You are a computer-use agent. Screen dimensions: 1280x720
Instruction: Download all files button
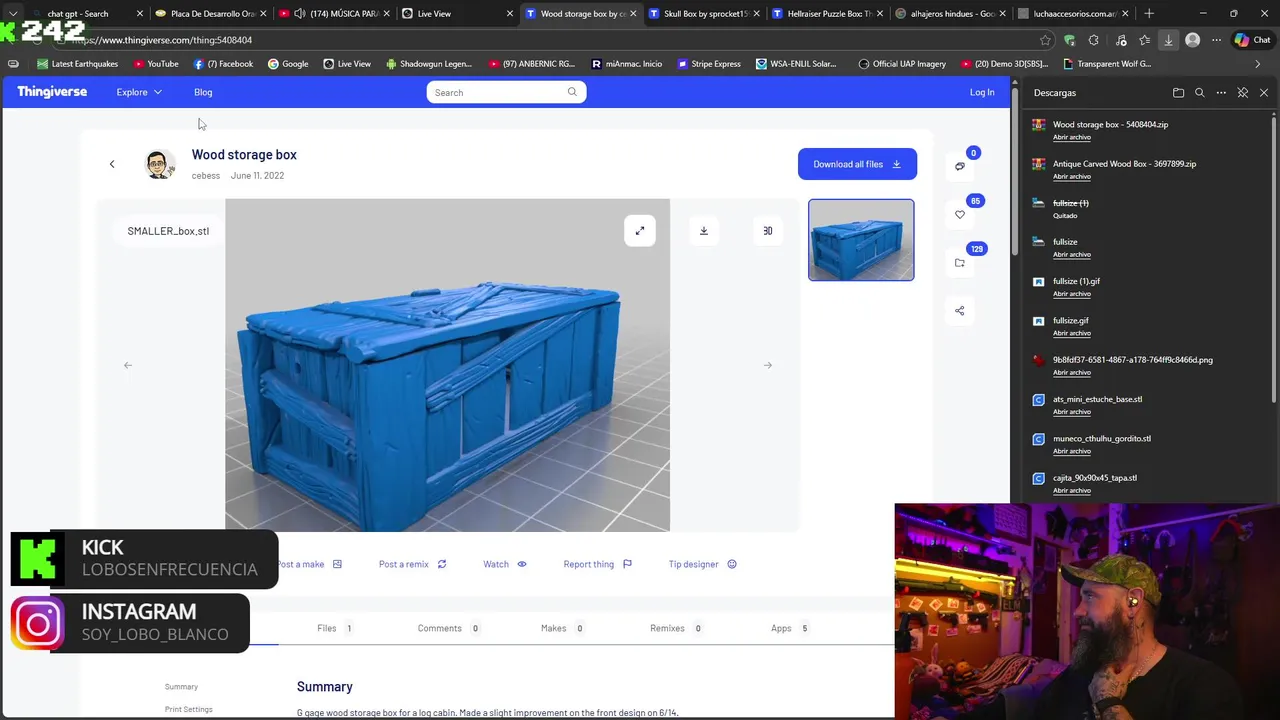pos(857,164)
